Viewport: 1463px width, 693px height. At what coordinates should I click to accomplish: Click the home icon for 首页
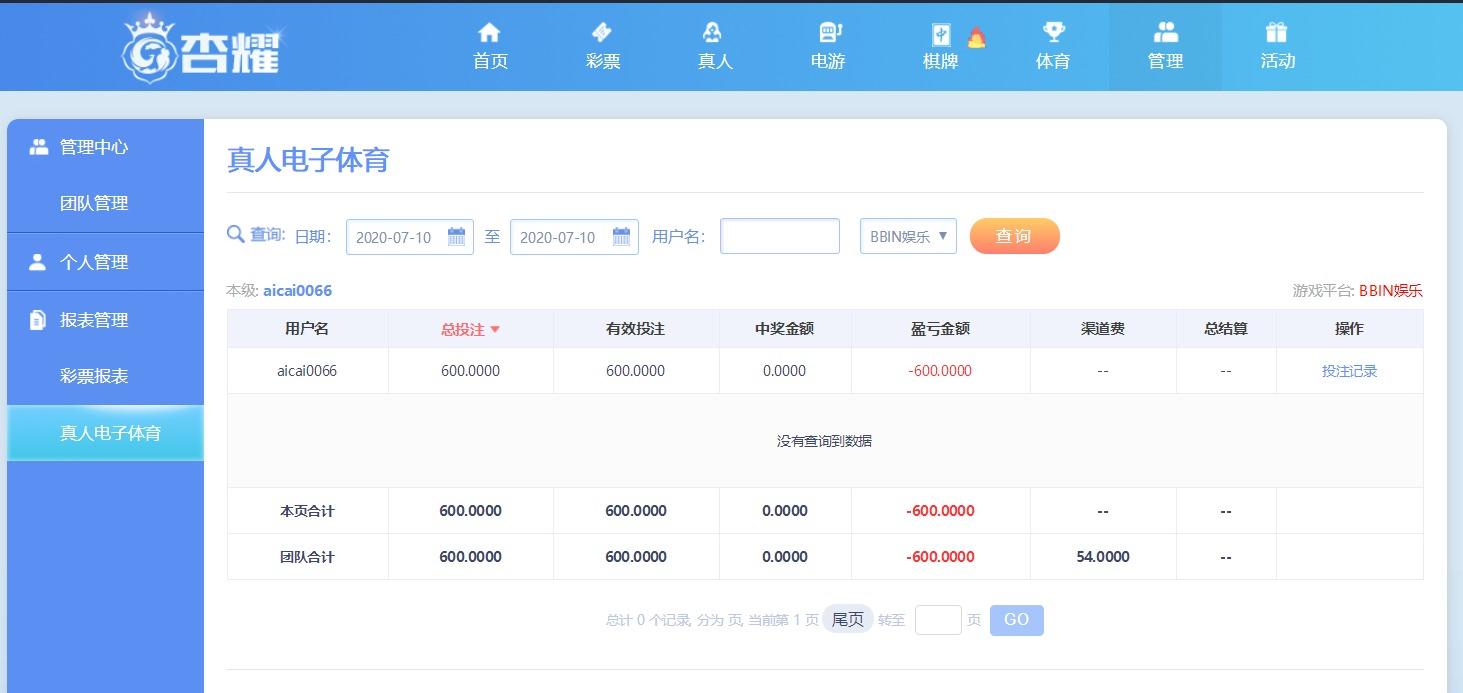point(489,33)
